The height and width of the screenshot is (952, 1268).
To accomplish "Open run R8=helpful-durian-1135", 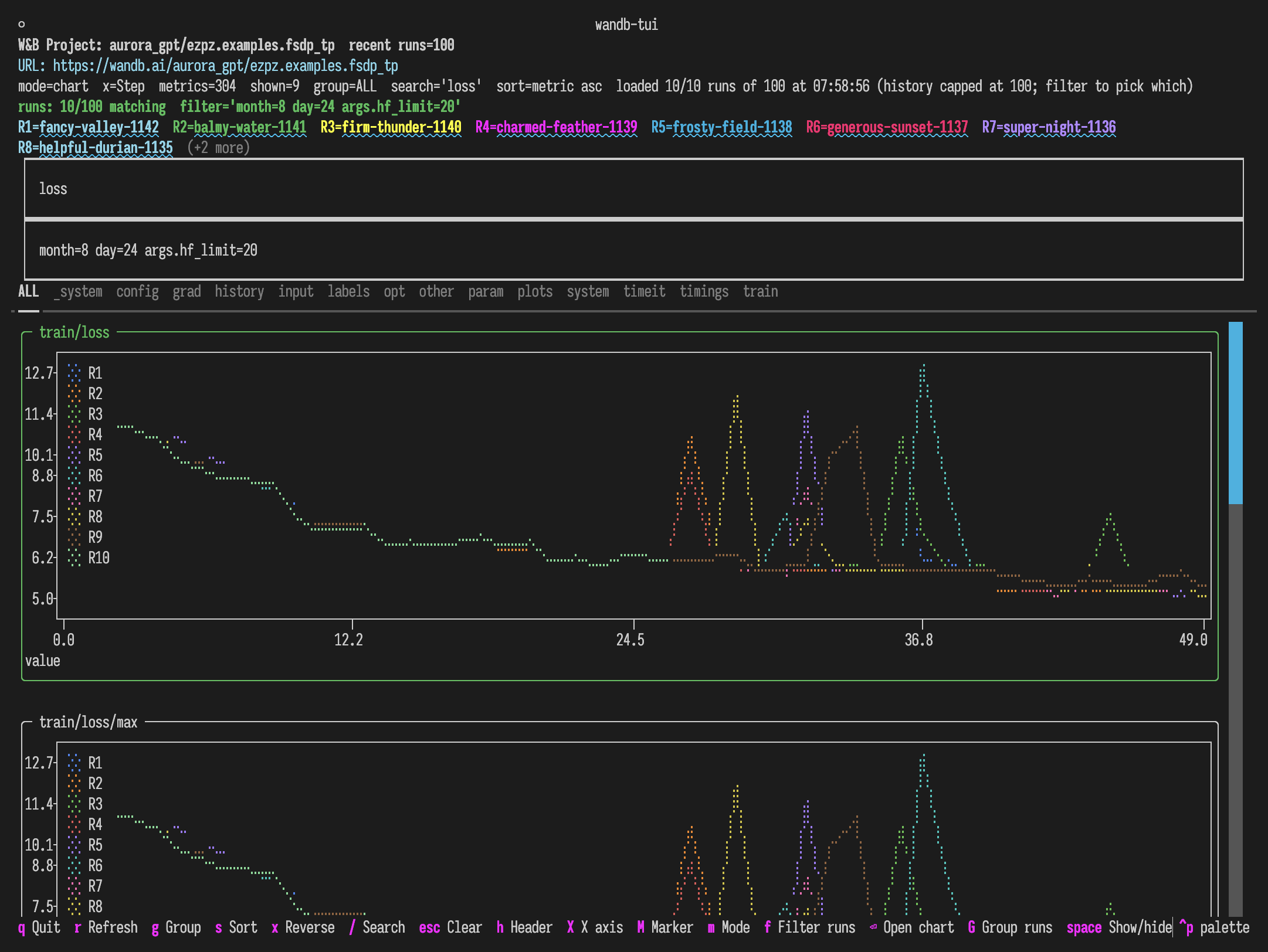I will [x=95, y=148].
